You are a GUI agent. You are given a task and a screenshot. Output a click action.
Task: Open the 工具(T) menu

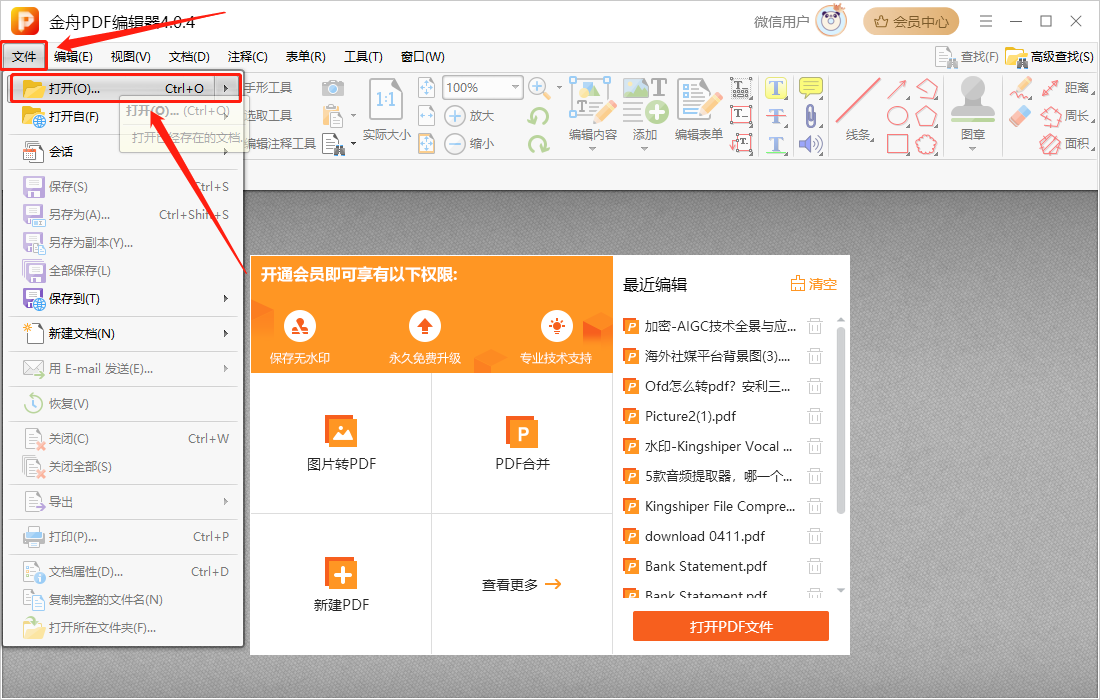363,57
